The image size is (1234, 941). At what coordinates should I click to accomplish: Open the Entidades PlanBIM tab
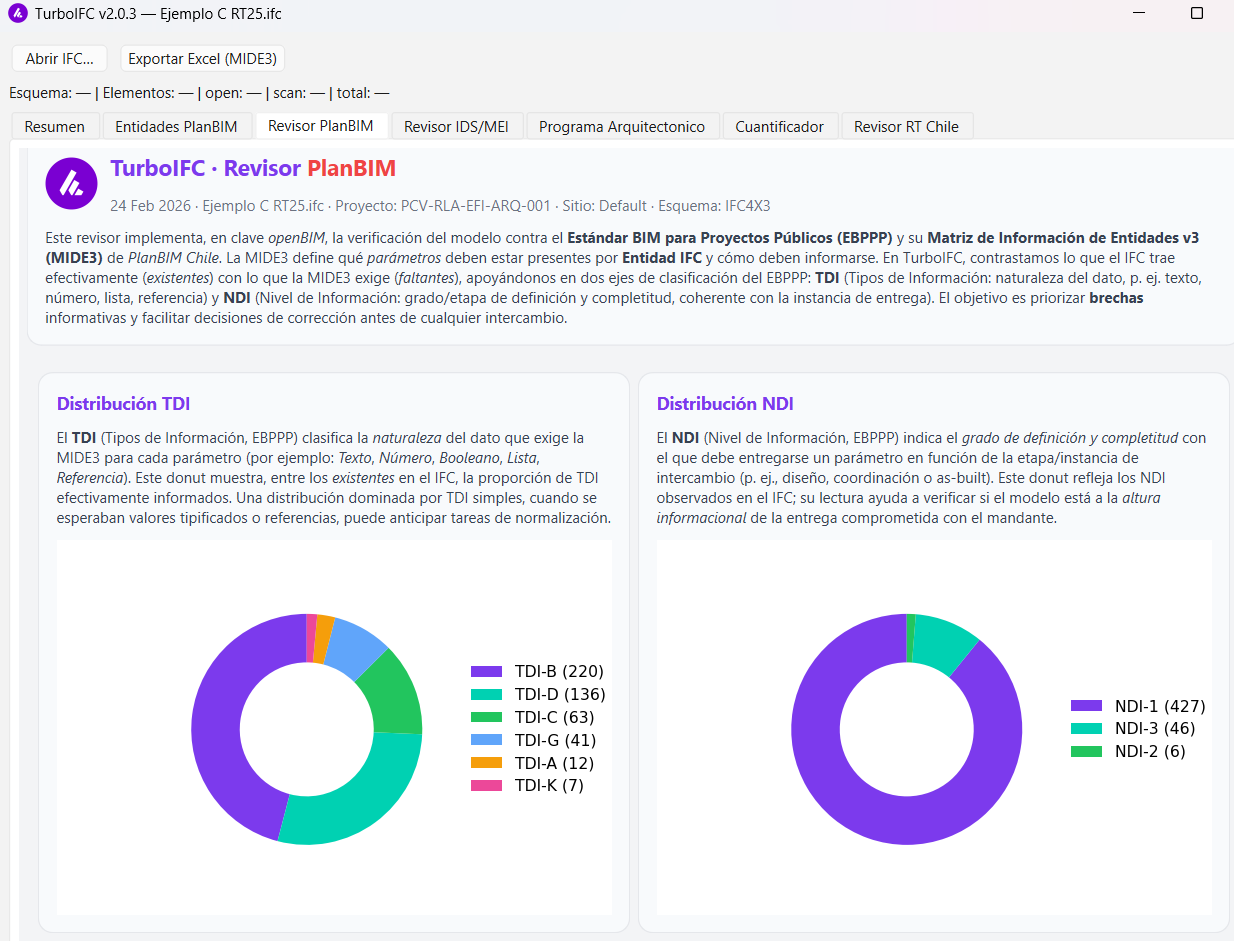tap(176, 126)
